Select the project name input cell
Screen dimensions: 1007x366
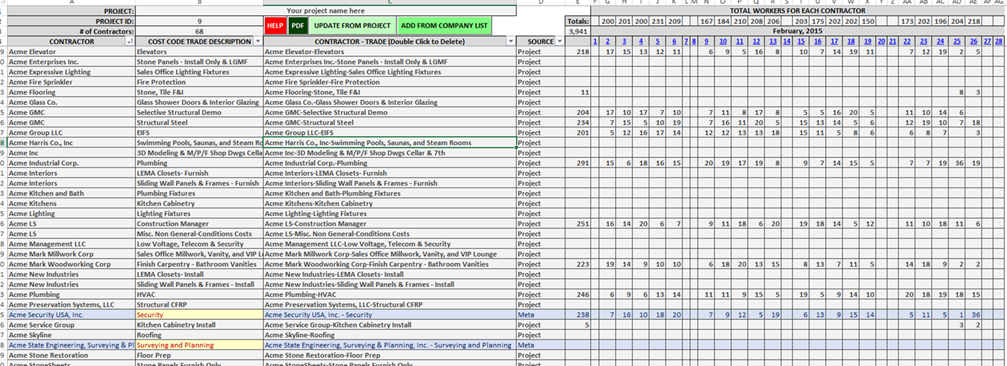click(326, 11)
